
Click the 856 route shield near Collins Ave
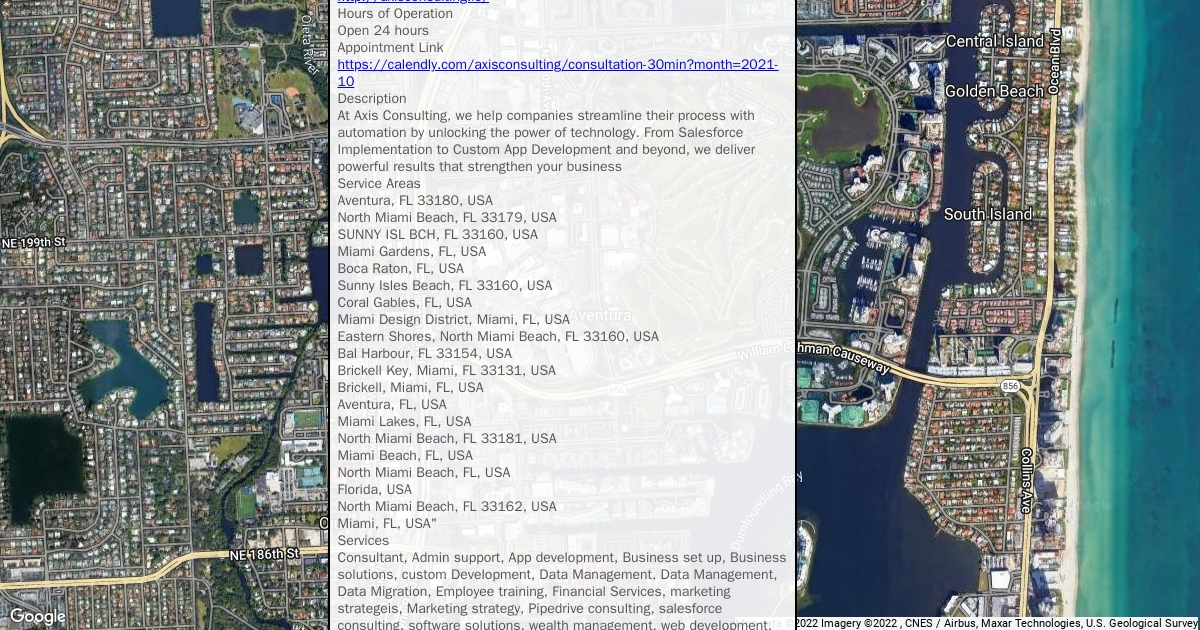1010,384
